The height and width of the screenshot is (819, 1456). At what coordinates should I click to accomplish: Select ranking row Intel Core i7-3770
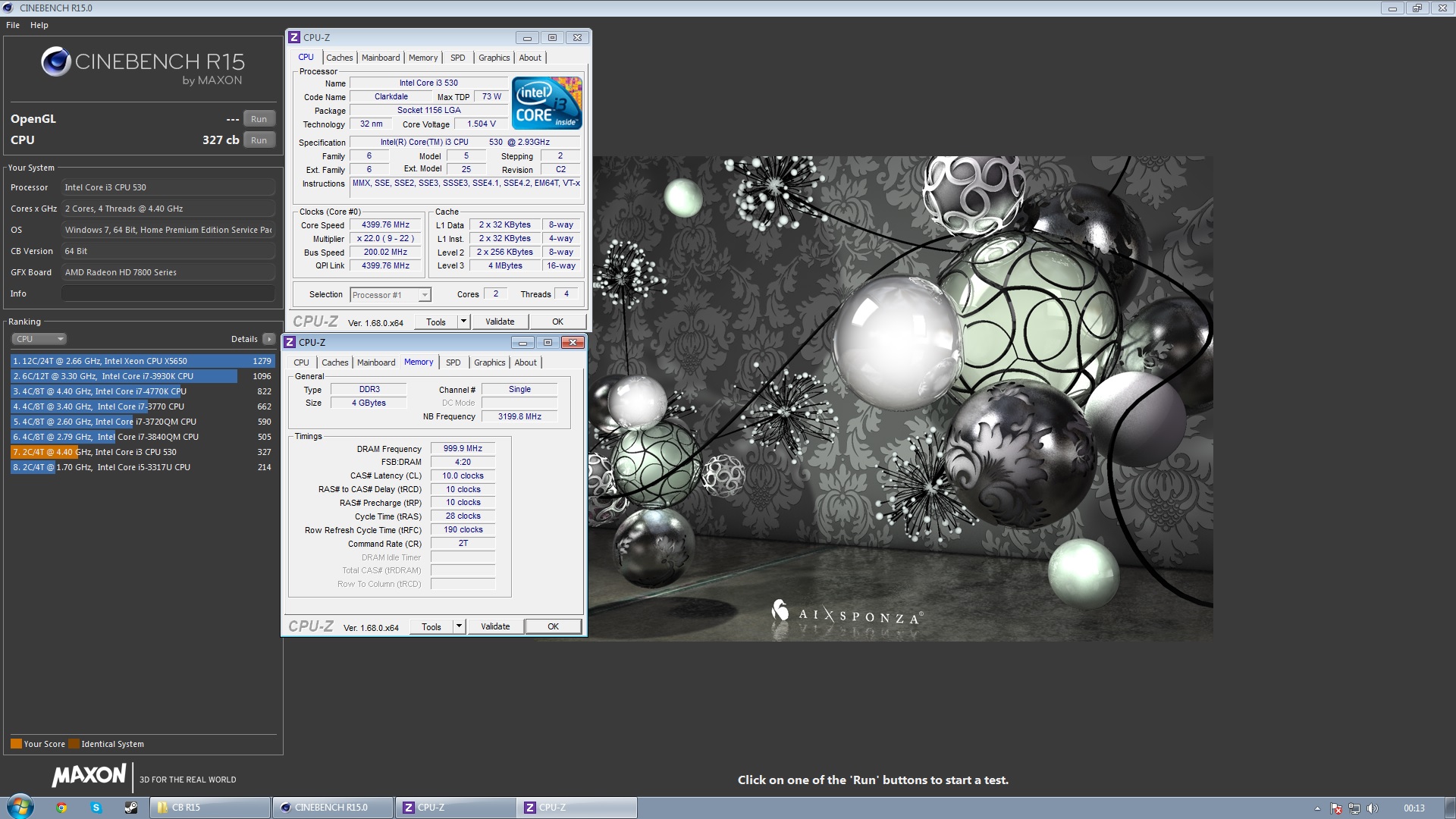click(143, 406)
